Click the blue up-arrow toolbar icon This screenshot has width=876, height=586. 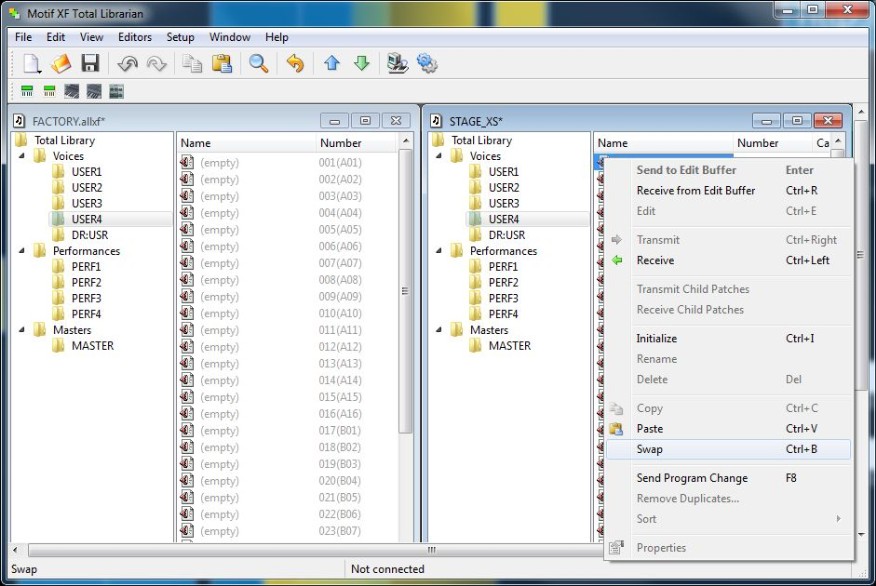pos(332,63)
